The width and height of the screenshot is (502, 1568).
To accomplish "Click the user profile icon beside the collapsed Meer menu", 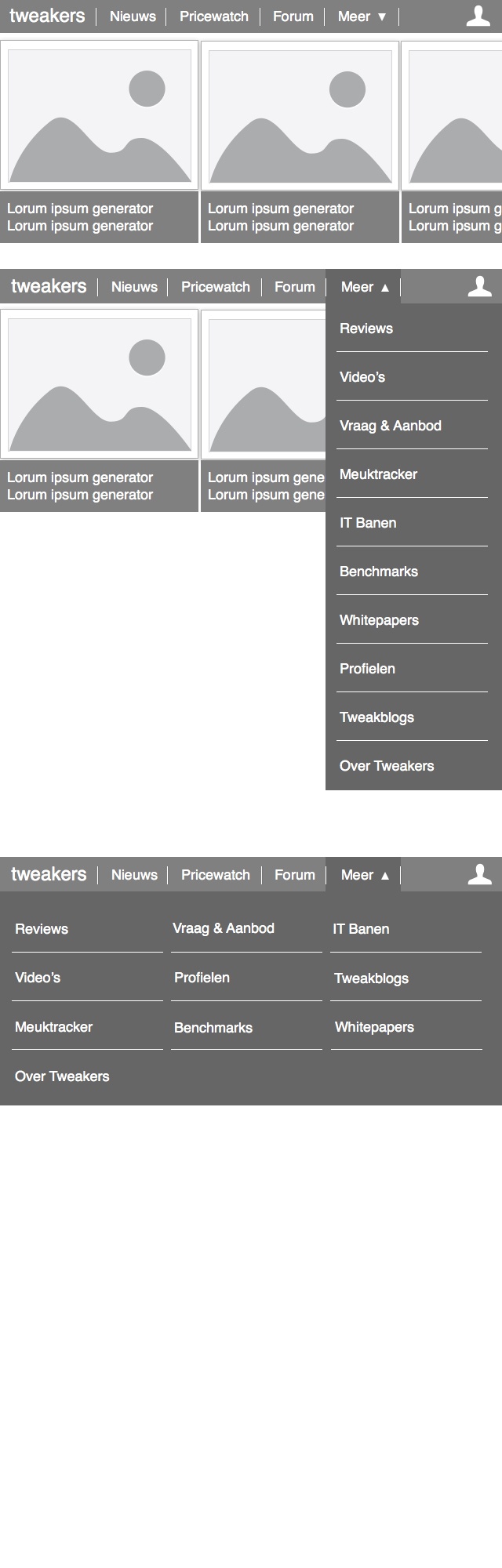I will click(x=478, y=16).
